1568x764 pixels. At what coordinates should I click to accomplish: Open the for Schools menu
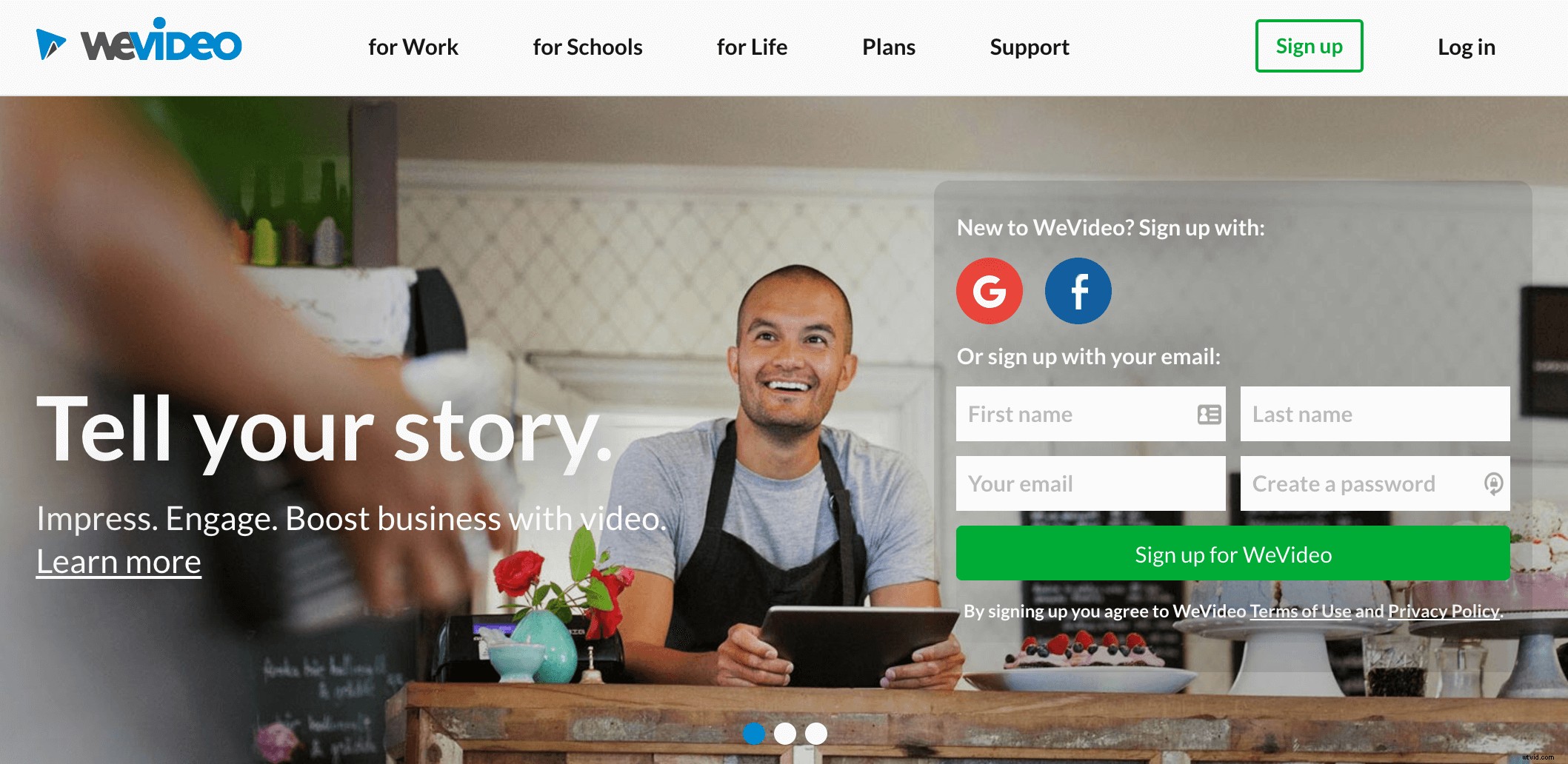coord(587,47)
